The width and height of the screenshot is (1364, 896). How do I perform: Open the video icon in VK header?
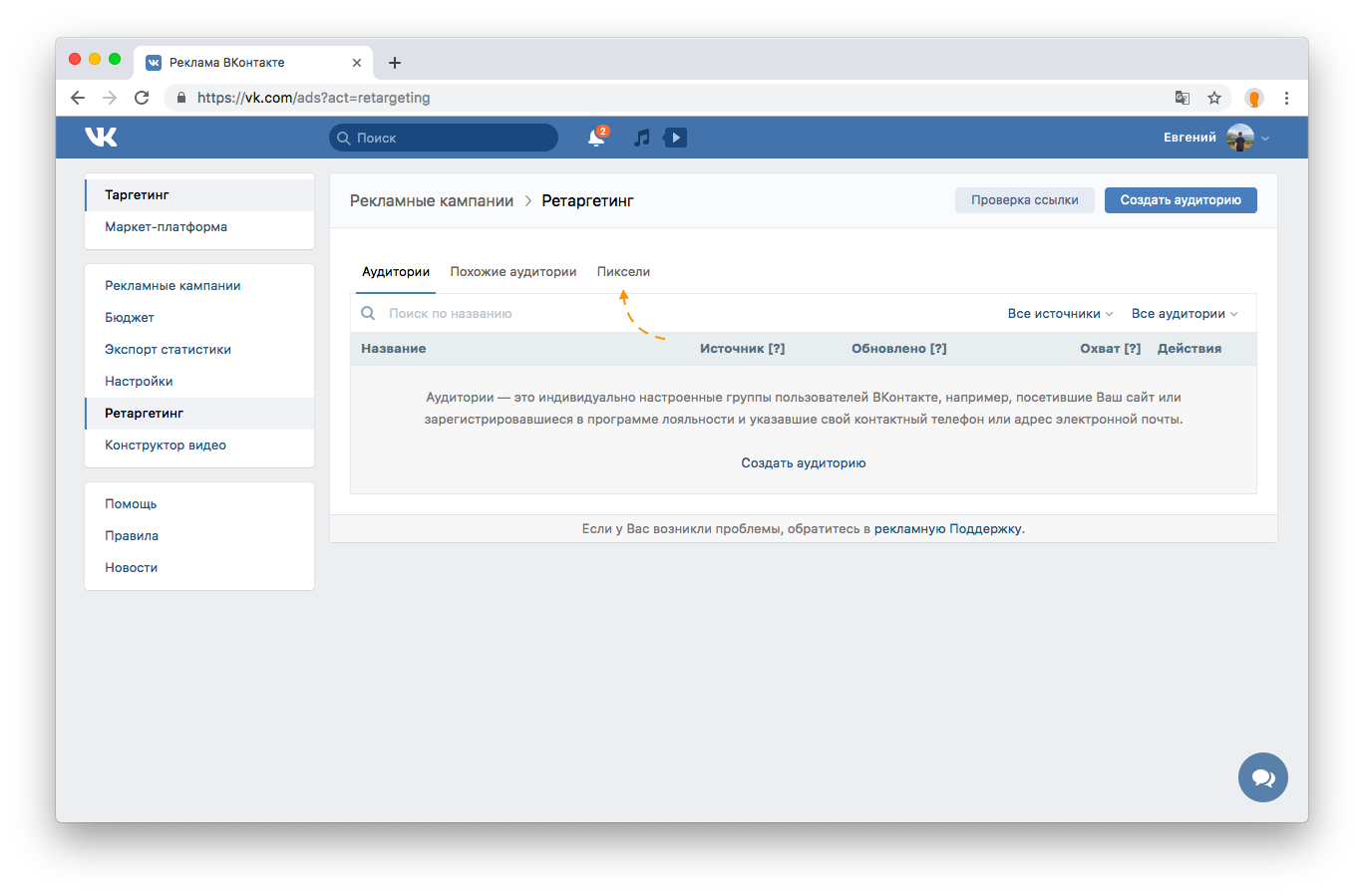click(675, 138)
